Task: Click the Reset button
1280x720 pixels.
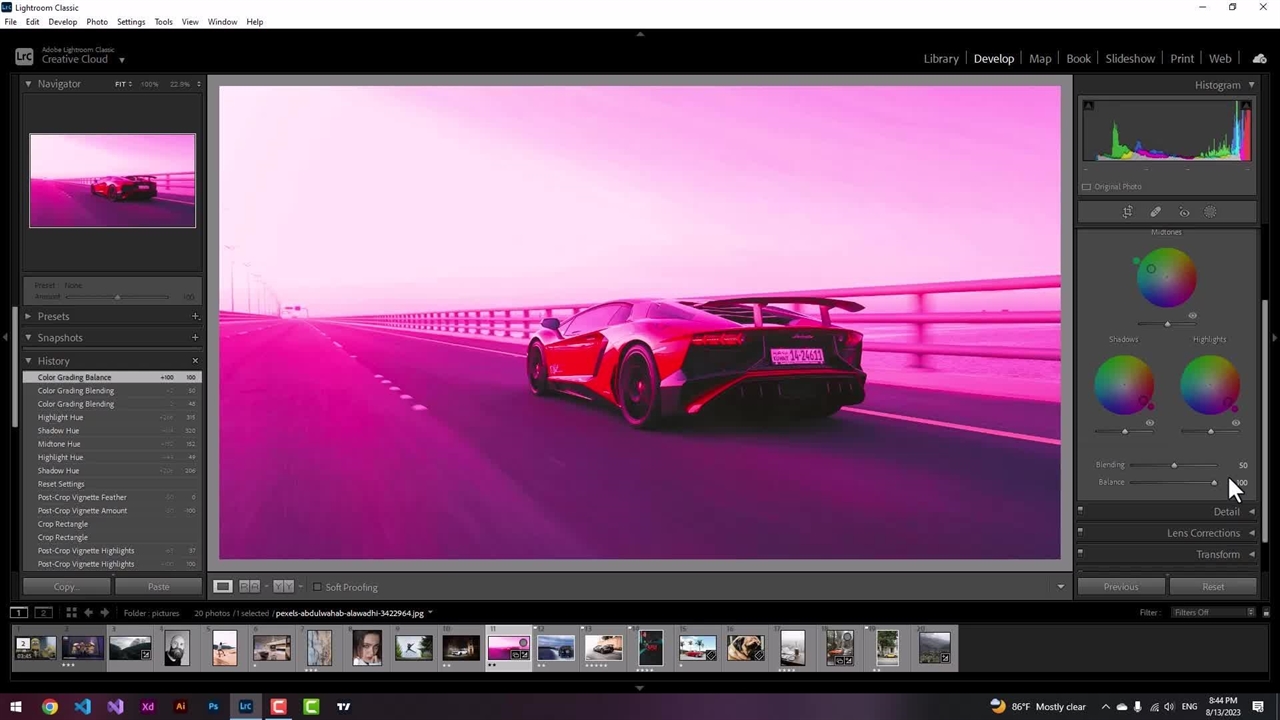Action: tap(1212, 587)
